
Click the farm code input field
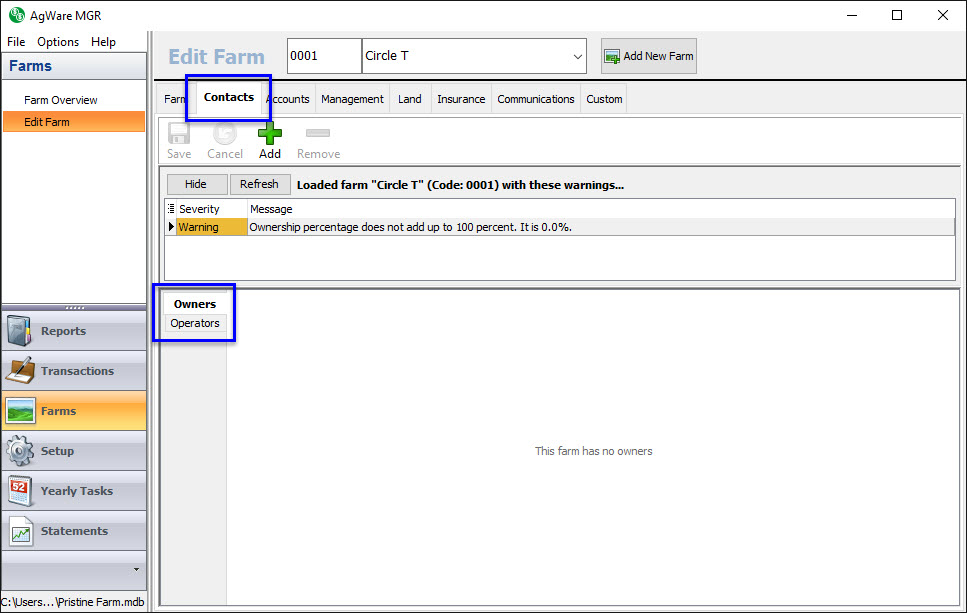(323, 56)
